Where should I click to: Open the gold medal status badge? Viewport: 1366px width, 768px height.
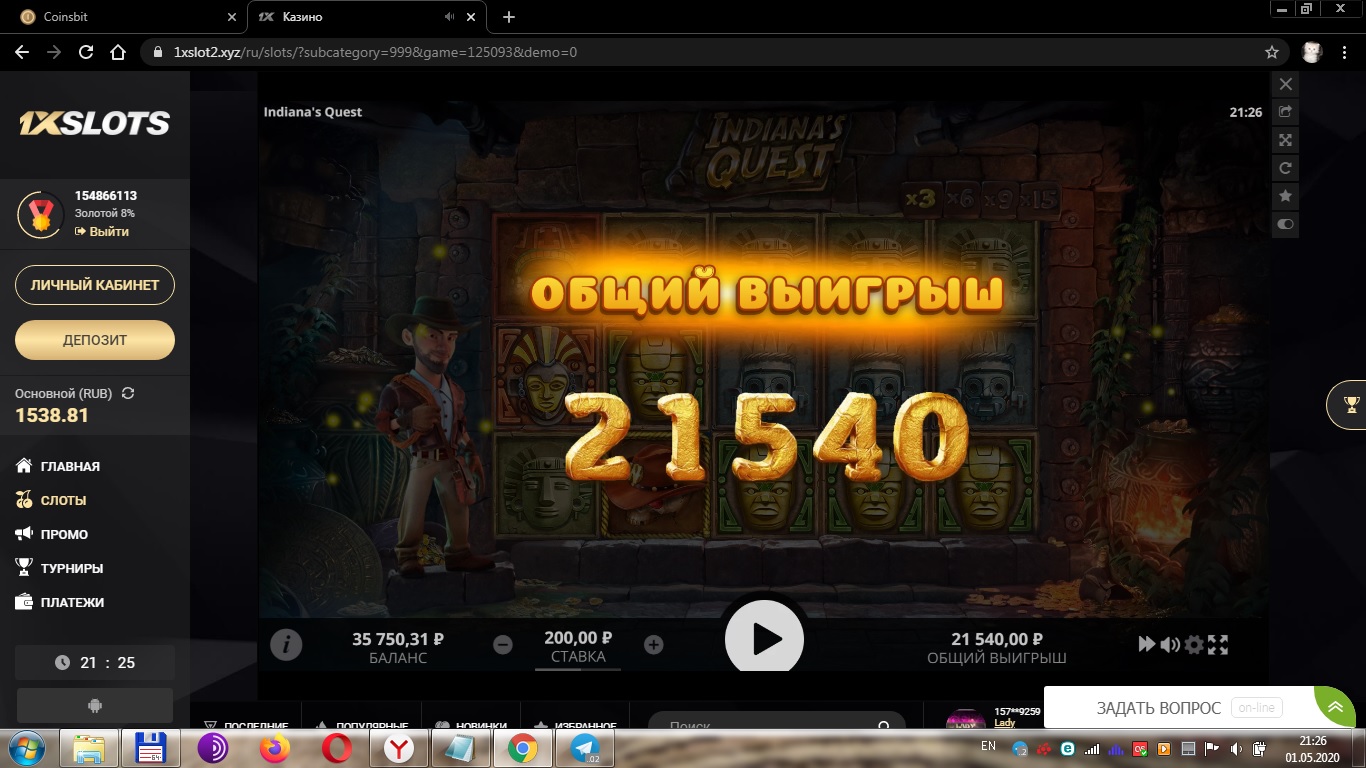pyautogui.click(x=41, y=213)
